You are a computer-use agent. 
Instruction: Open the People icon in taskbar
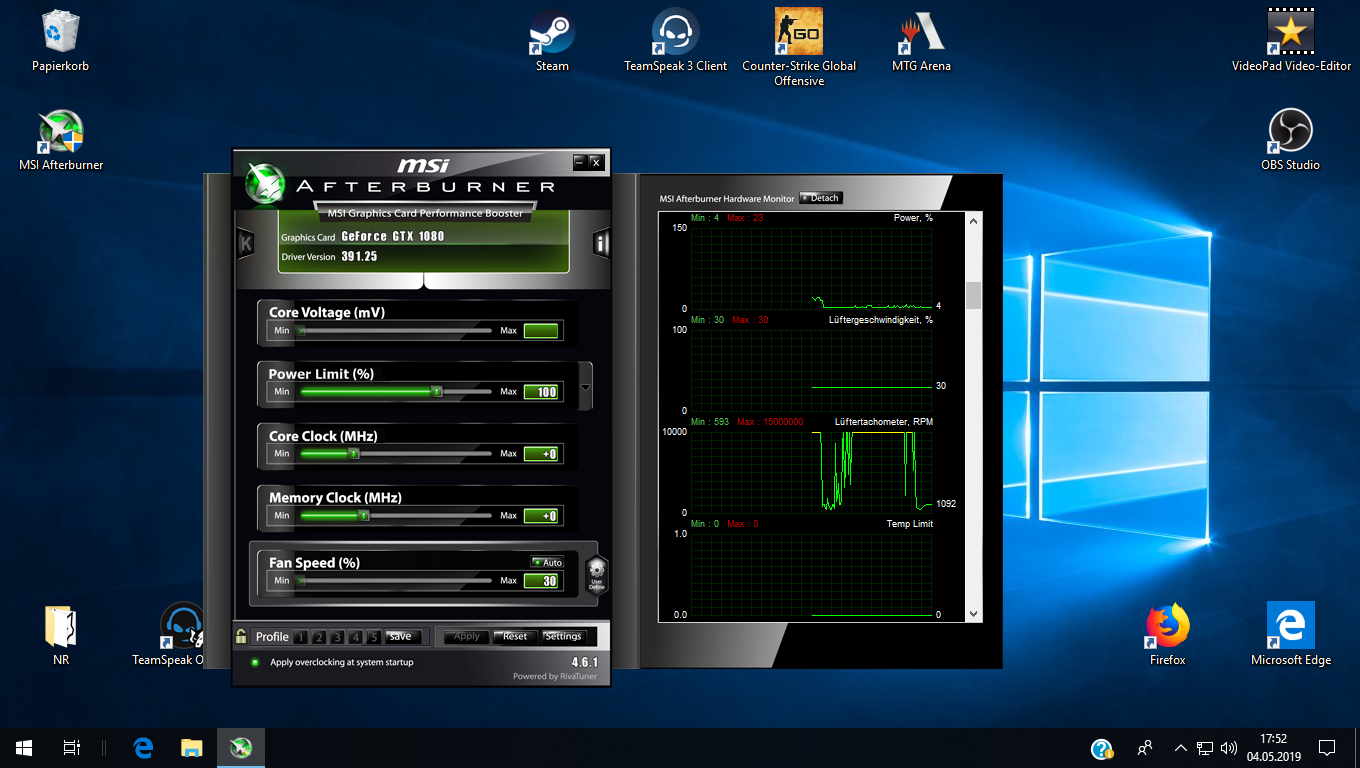coord(1145,748)
